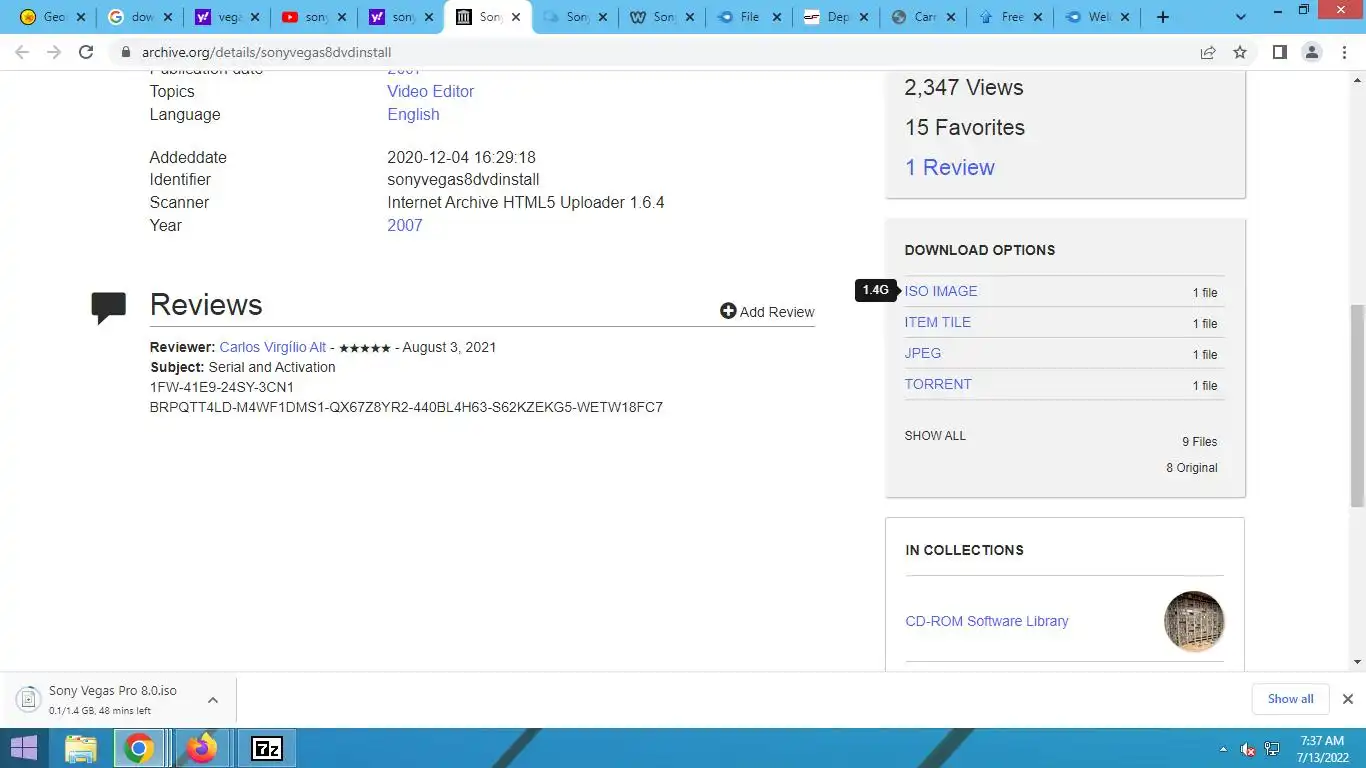Download the JPEG file
The height and width of the screenshot is (768, 1366).
(x=922, y=353)
